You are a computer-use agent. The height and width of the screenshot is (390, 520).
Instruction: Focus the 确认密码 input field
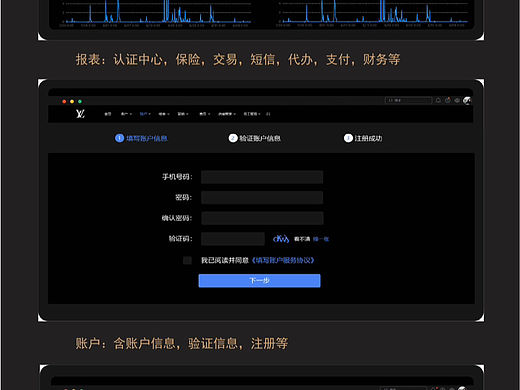point(262,218)
